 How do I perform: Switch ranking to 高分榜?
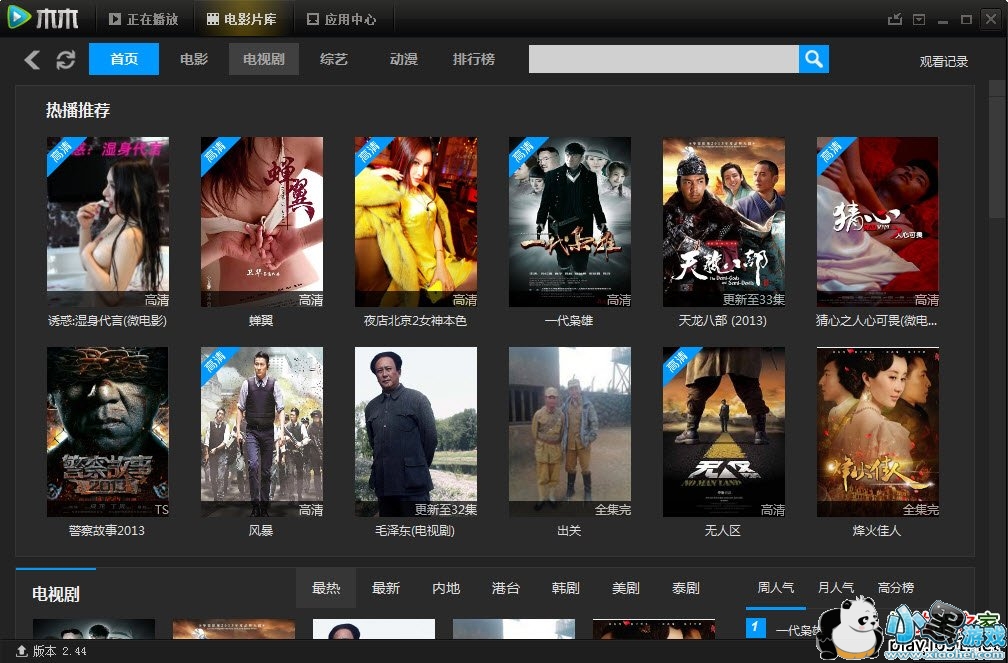(896, 588)
